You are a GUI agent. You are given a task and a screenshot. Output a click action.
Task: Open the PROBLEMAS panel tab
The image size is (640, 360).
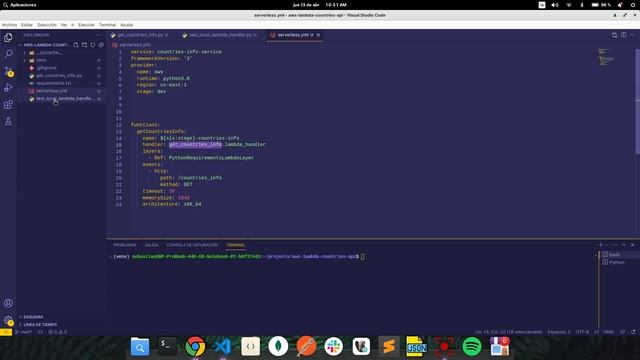125,245
